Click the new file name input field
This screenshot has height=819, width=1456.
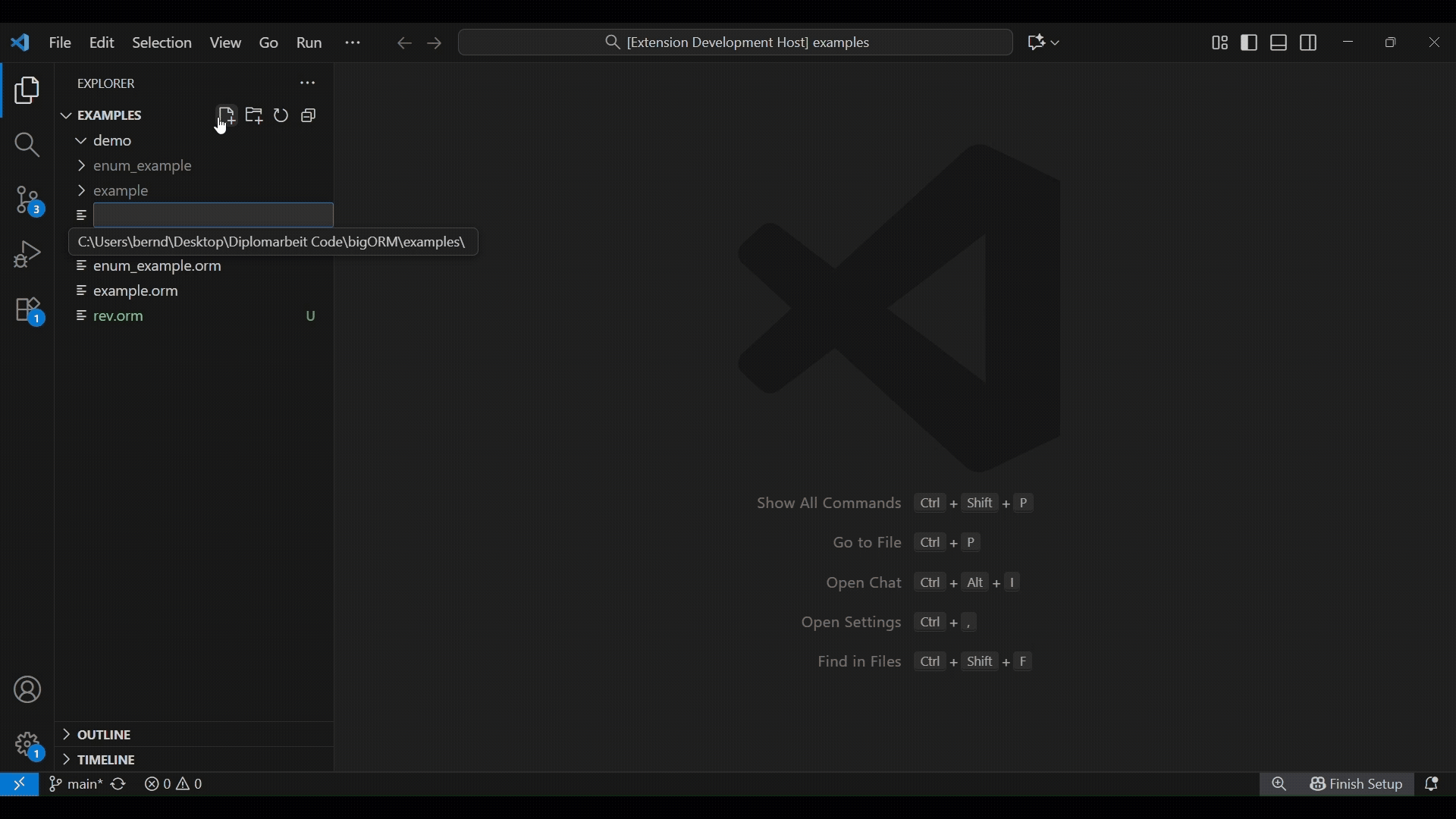(x=214, y=216)
